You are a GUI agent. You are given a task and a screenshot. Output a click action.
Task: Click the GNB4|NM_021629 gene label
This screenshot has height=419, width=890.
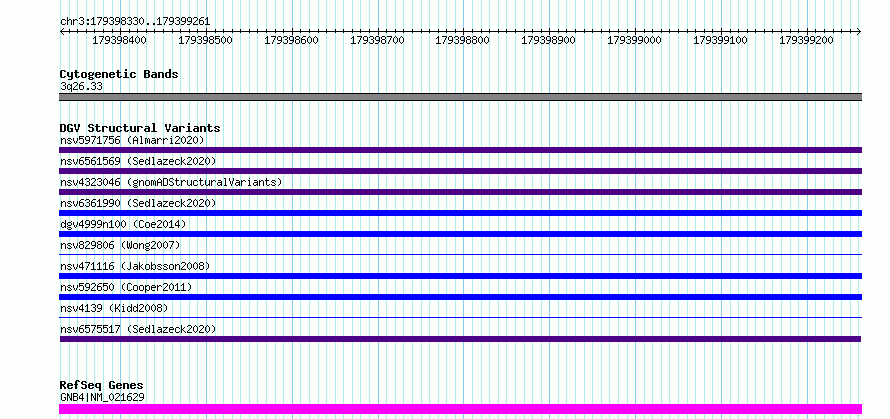tap(102, 397)
